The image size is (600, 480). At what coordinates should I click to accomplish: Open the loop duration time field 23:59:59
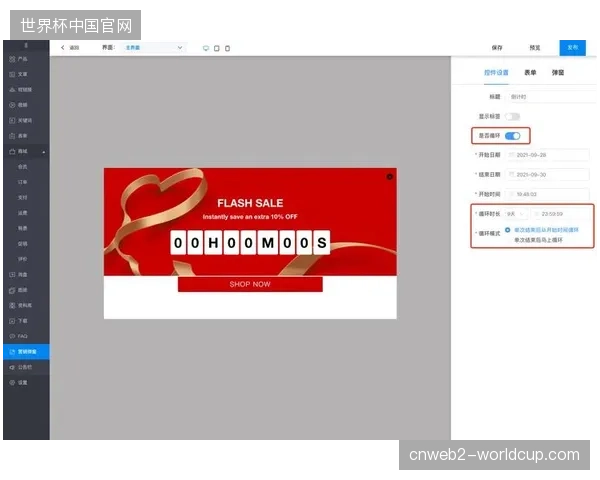click(x=561, y=214)
